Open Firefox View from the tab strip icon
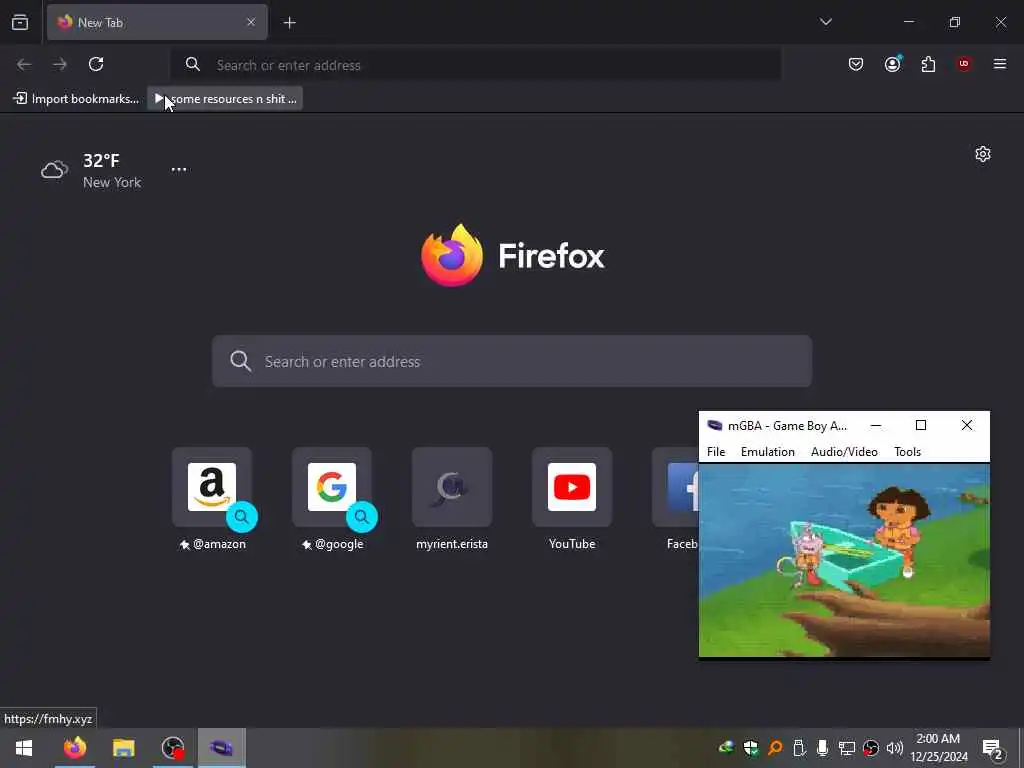Image resolution: width=1024 pixels, height=768 pixels. pyautogui.click(x=20, y=22)
